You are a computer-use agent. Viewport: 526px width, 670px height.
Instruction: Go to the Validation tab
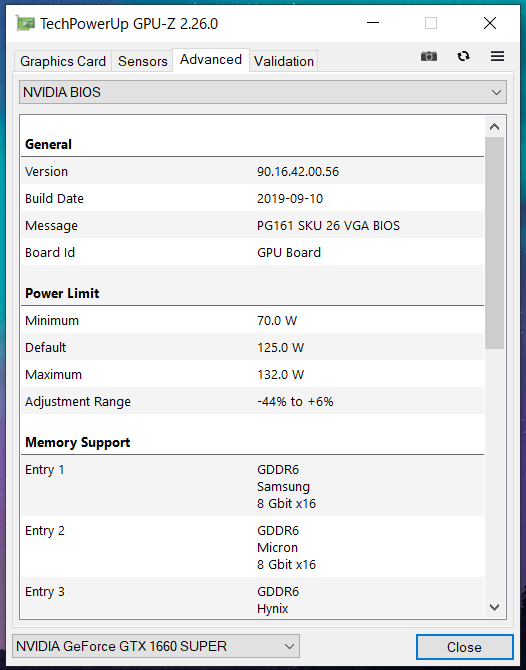[284, 61]
